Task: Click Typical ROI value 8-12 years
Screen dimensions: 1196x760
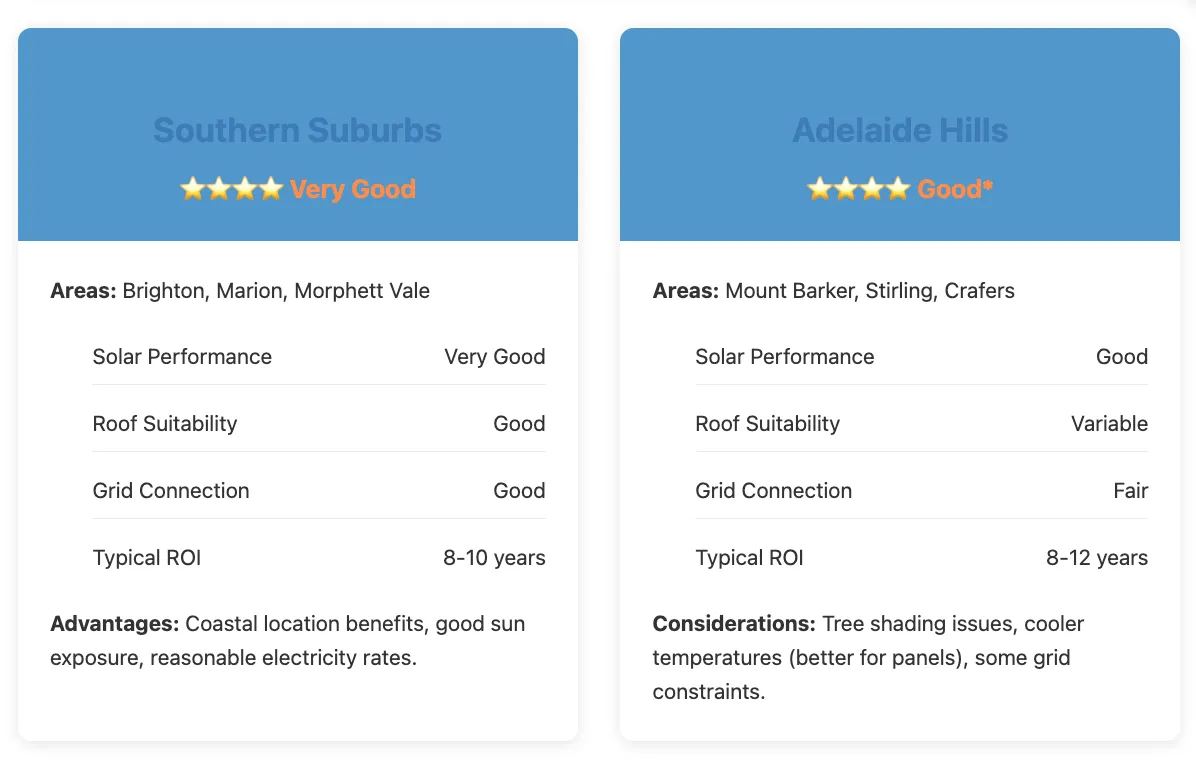Action: (1097, 558)
